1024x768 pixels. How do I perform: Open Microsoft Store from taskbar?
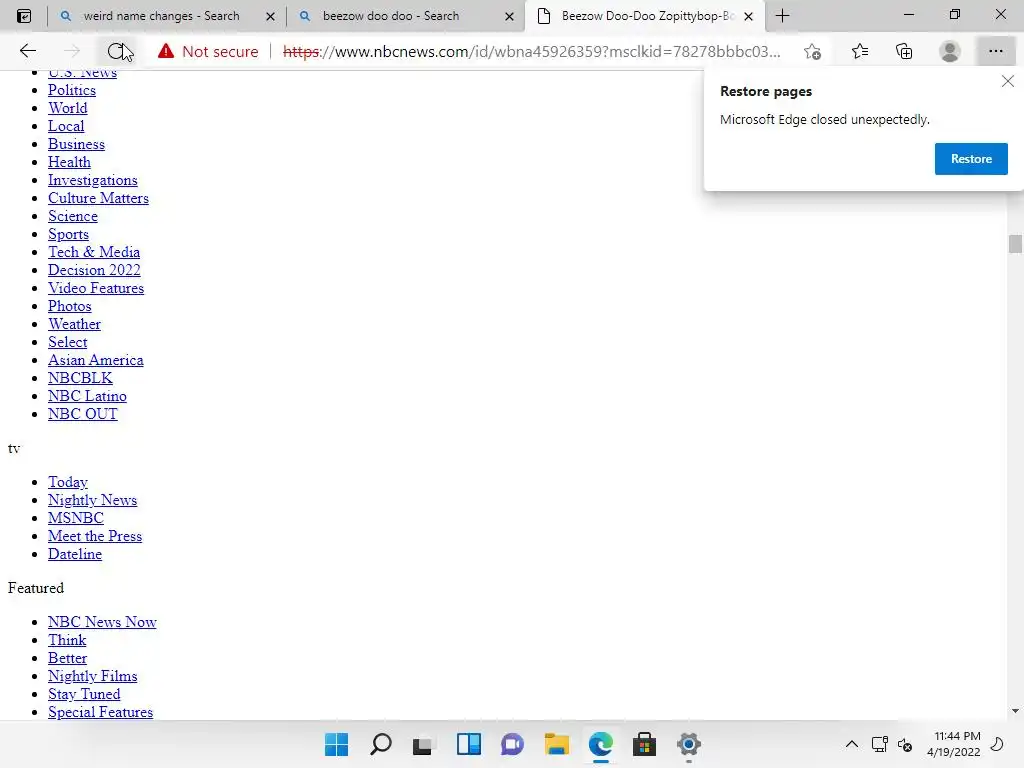click(x=644, y=744)
